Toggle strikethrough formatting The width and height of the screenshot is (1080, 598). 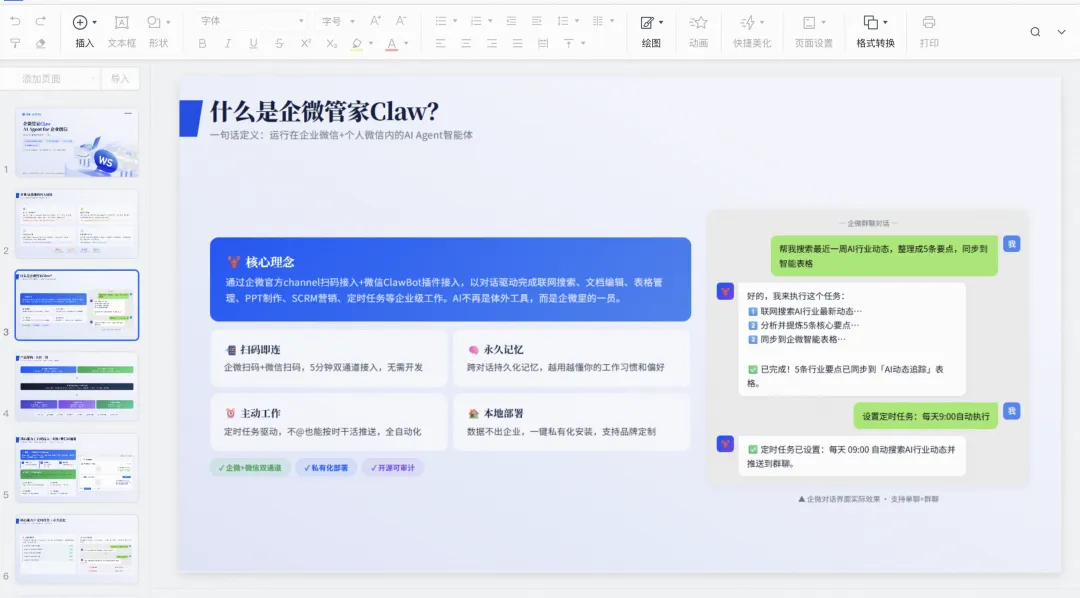click(279, 43)
